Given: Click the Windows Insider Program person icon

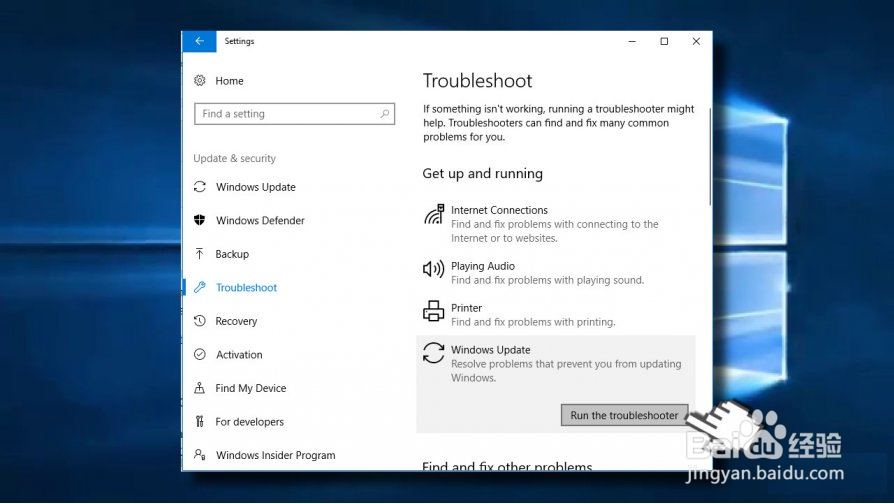Looking at the screenshot, I should 200,454.
